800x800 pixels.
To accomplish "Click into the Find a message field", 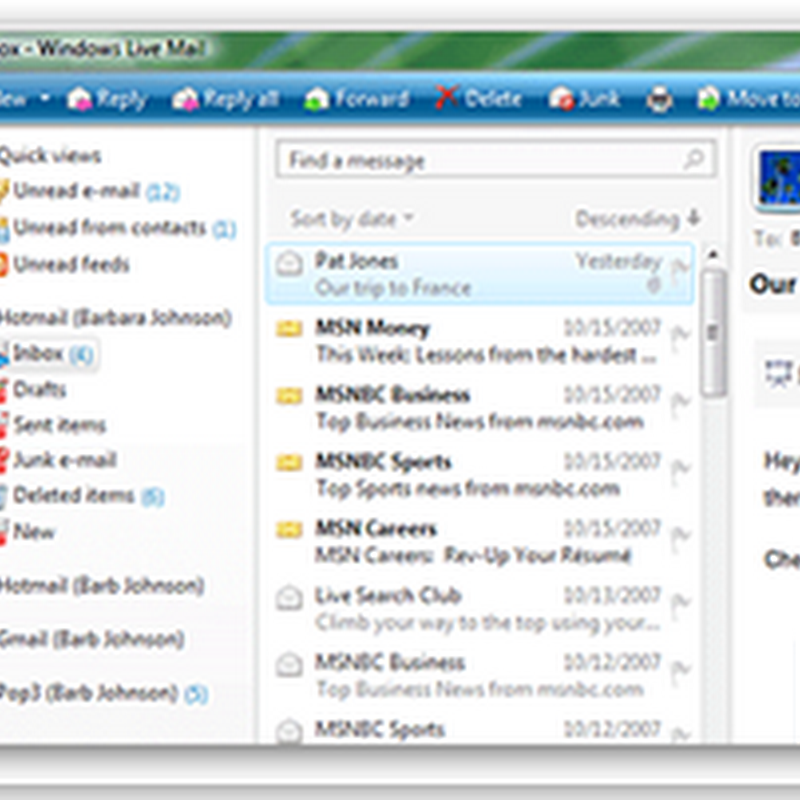I will (495, 160).
